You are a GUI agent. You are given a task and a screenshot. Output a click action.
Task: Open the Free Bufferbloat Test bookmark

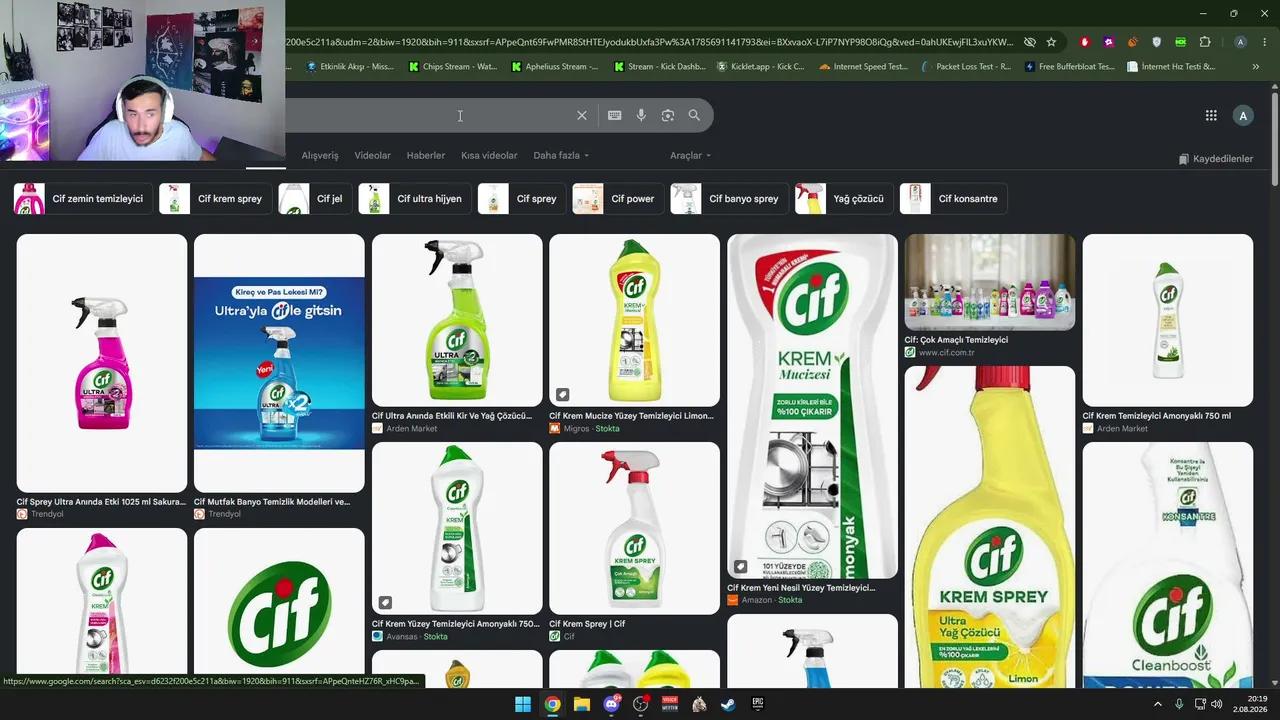click(1069, 67)
